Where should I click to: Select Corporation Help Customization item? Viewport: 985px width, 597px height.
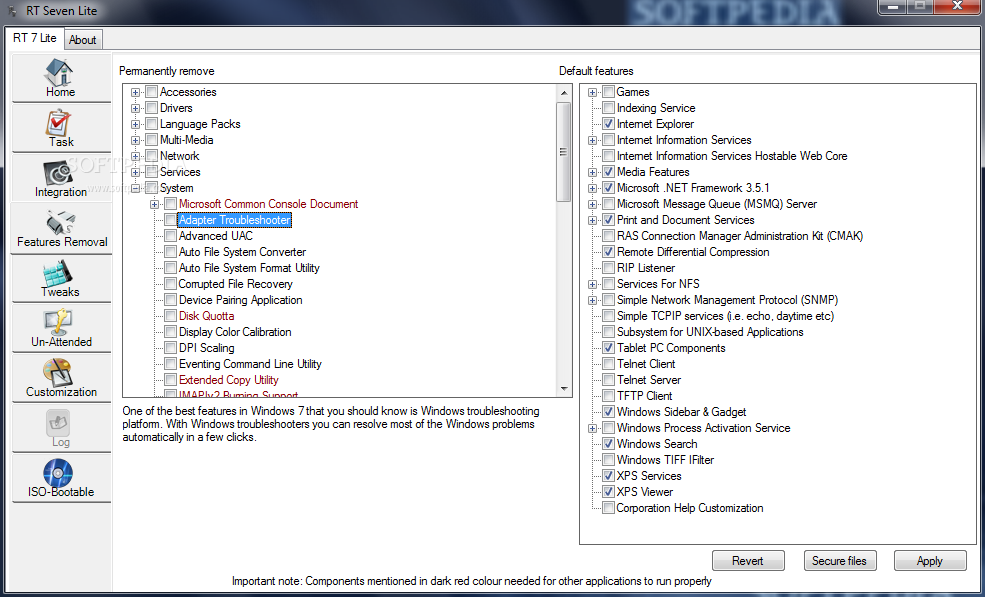coord(690,508)
